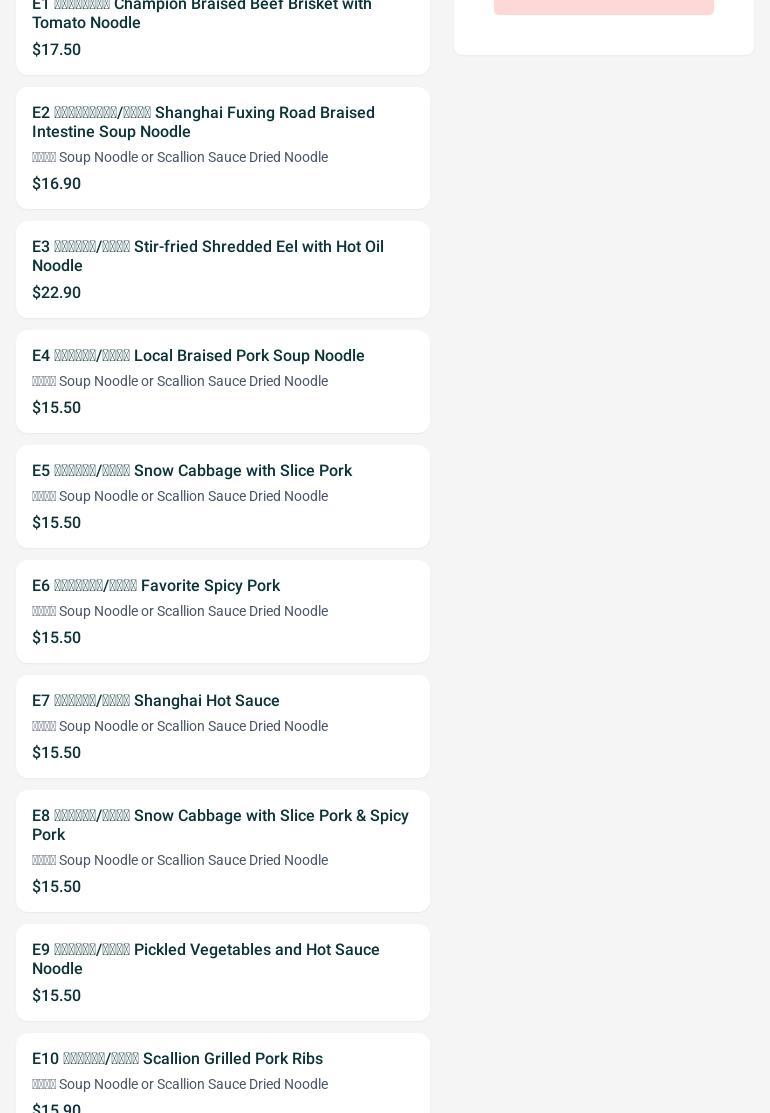Choose E9 Pickled Vegetables and Hot Sauce Noodle

(223, 972)
